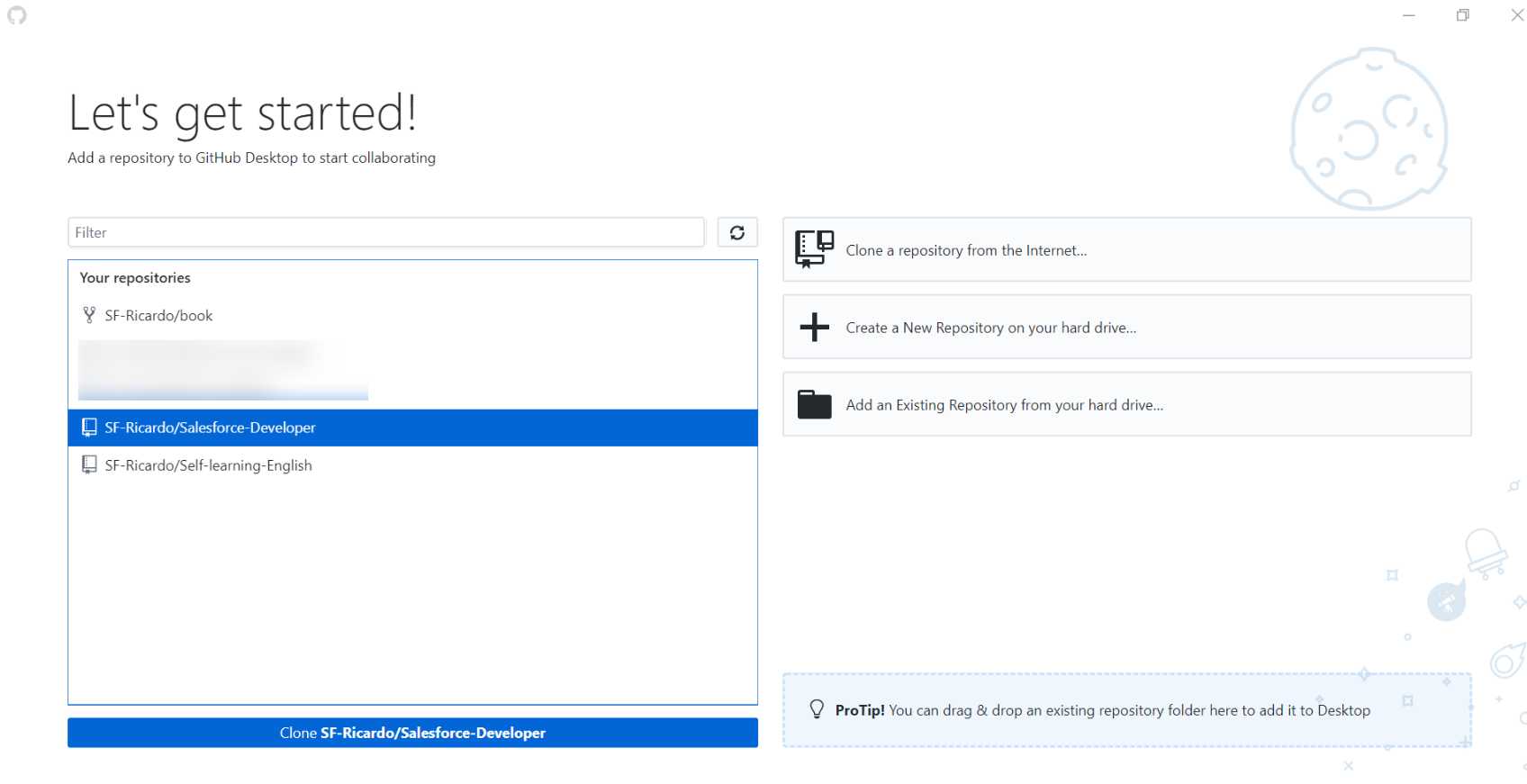This screenshot has width=1527, height=784.
Task: Close the GitHub Desktop window
Action: point(1515,15)
